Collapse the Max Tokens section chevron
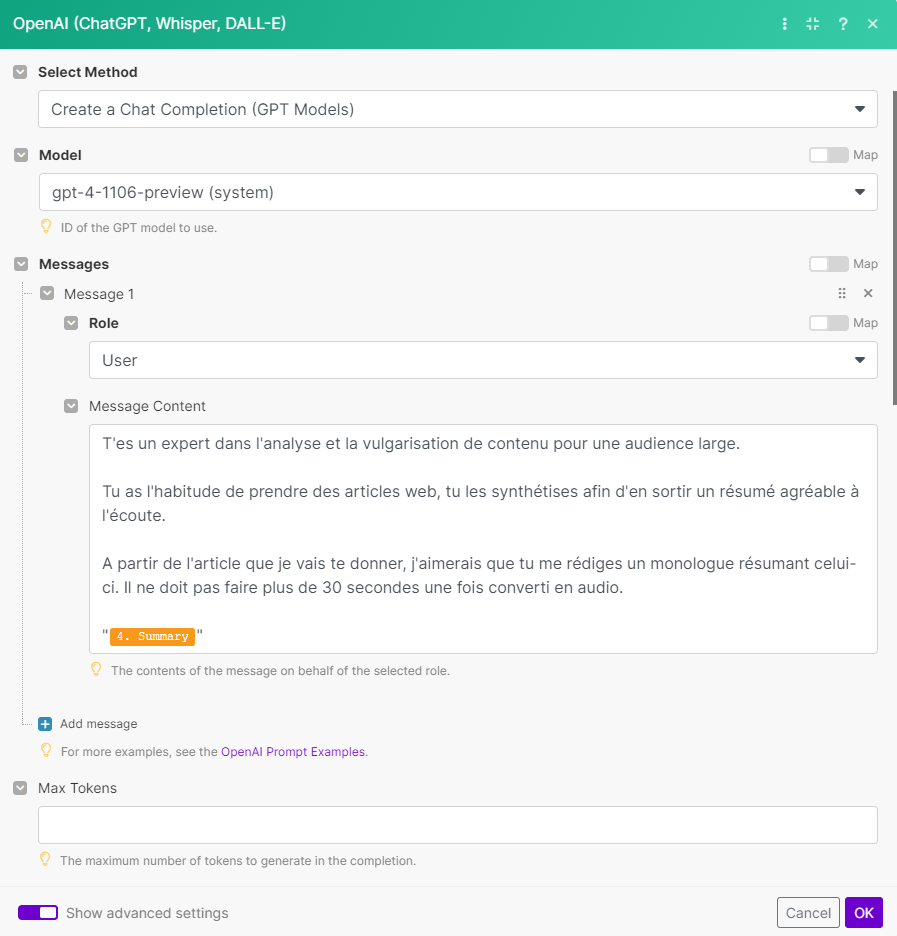This screenshot has width=897, height=936. point(20,788)
